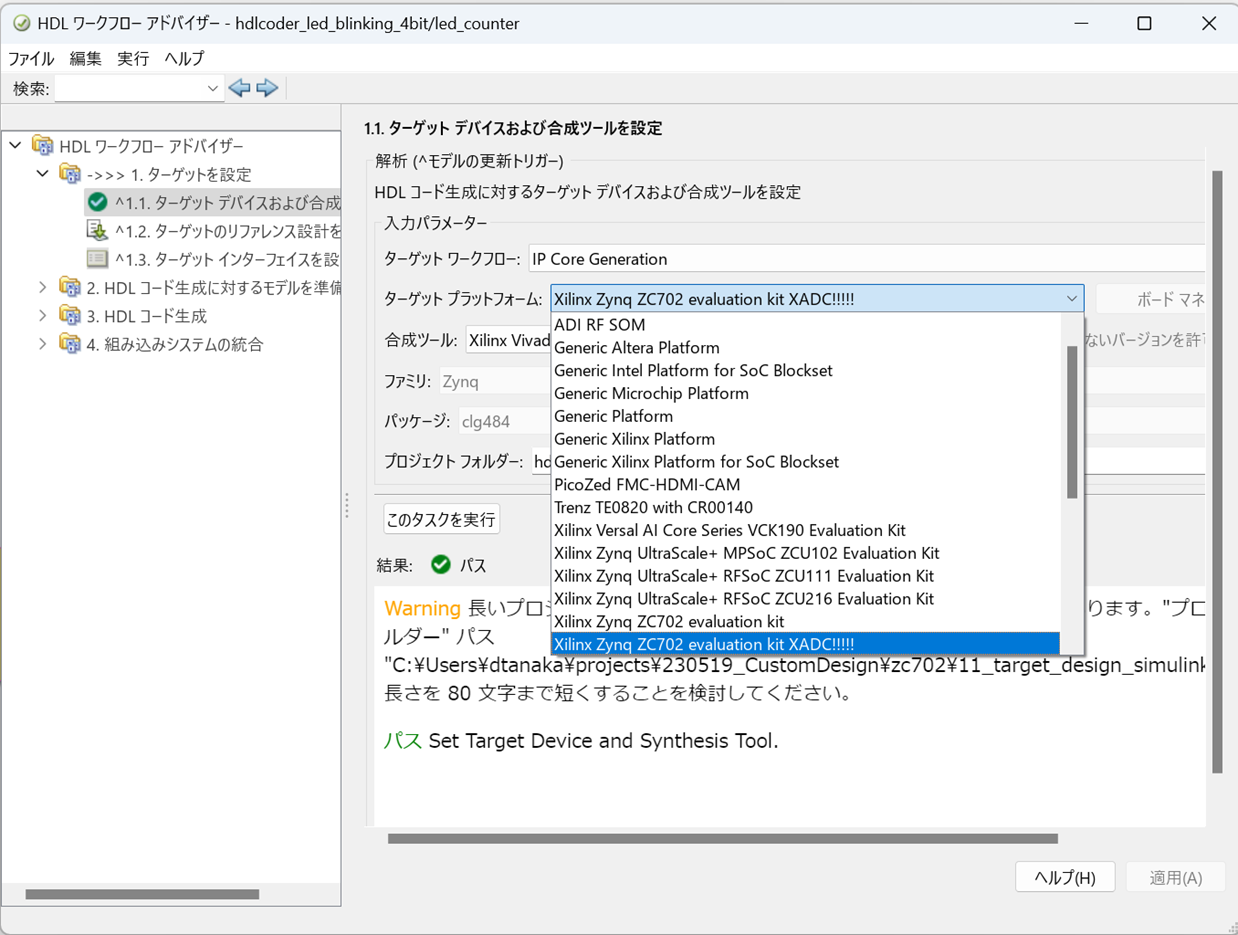Screen dimensions: 1238x935
Task: Click the search input field
Action: coord(129,88)
